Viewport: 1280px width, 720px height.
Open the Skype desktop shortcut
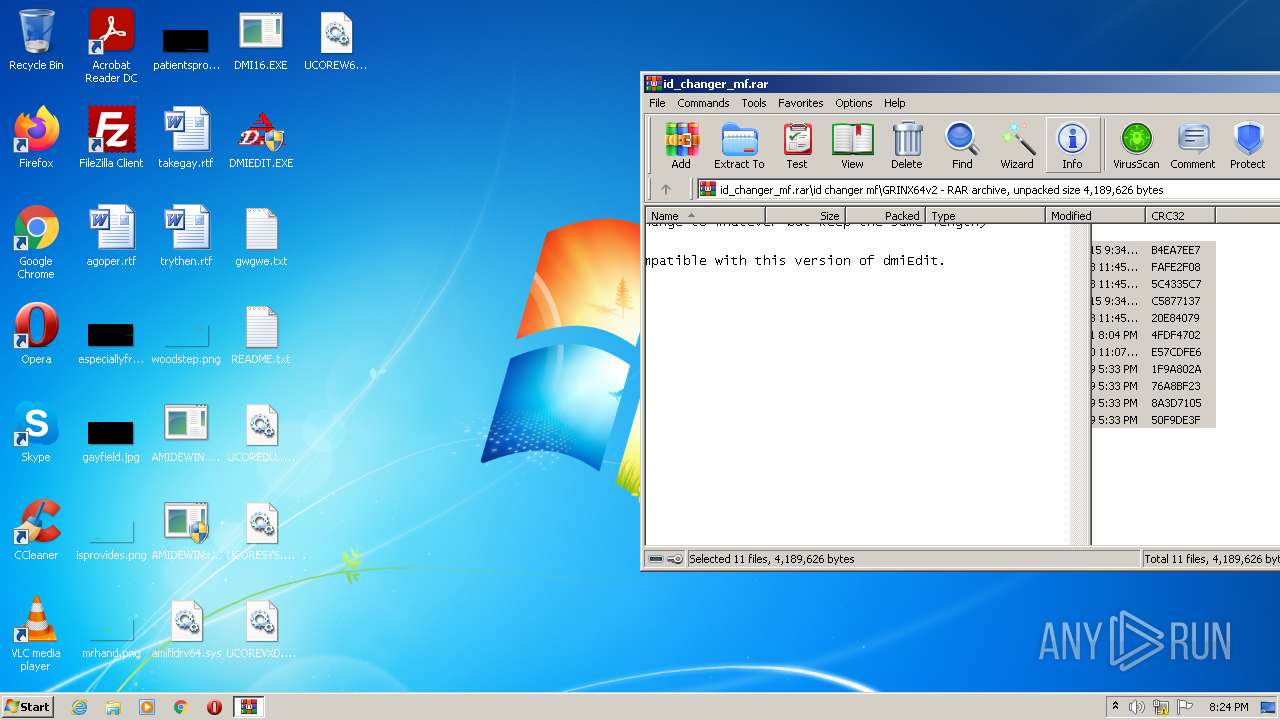(x=36, y=433)
